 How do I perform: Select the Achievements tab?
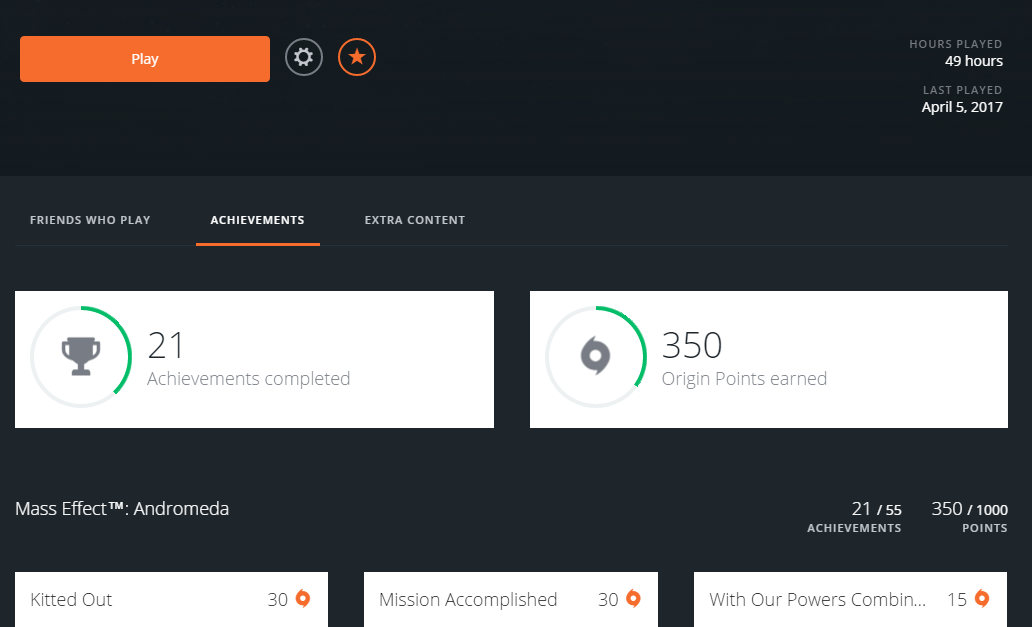pyautogui.click(x=257, y=220)
